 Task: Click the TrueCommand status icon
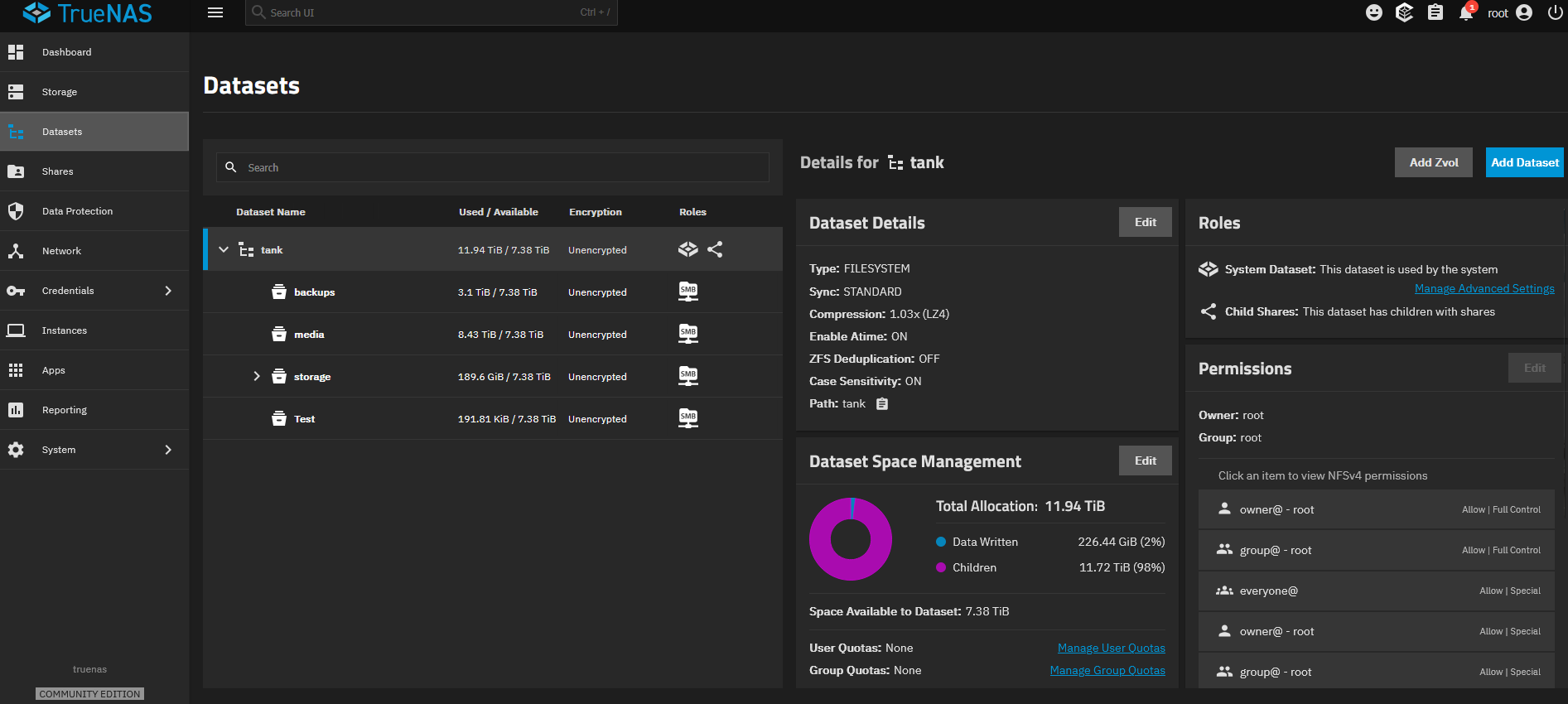coord(1404,12)
